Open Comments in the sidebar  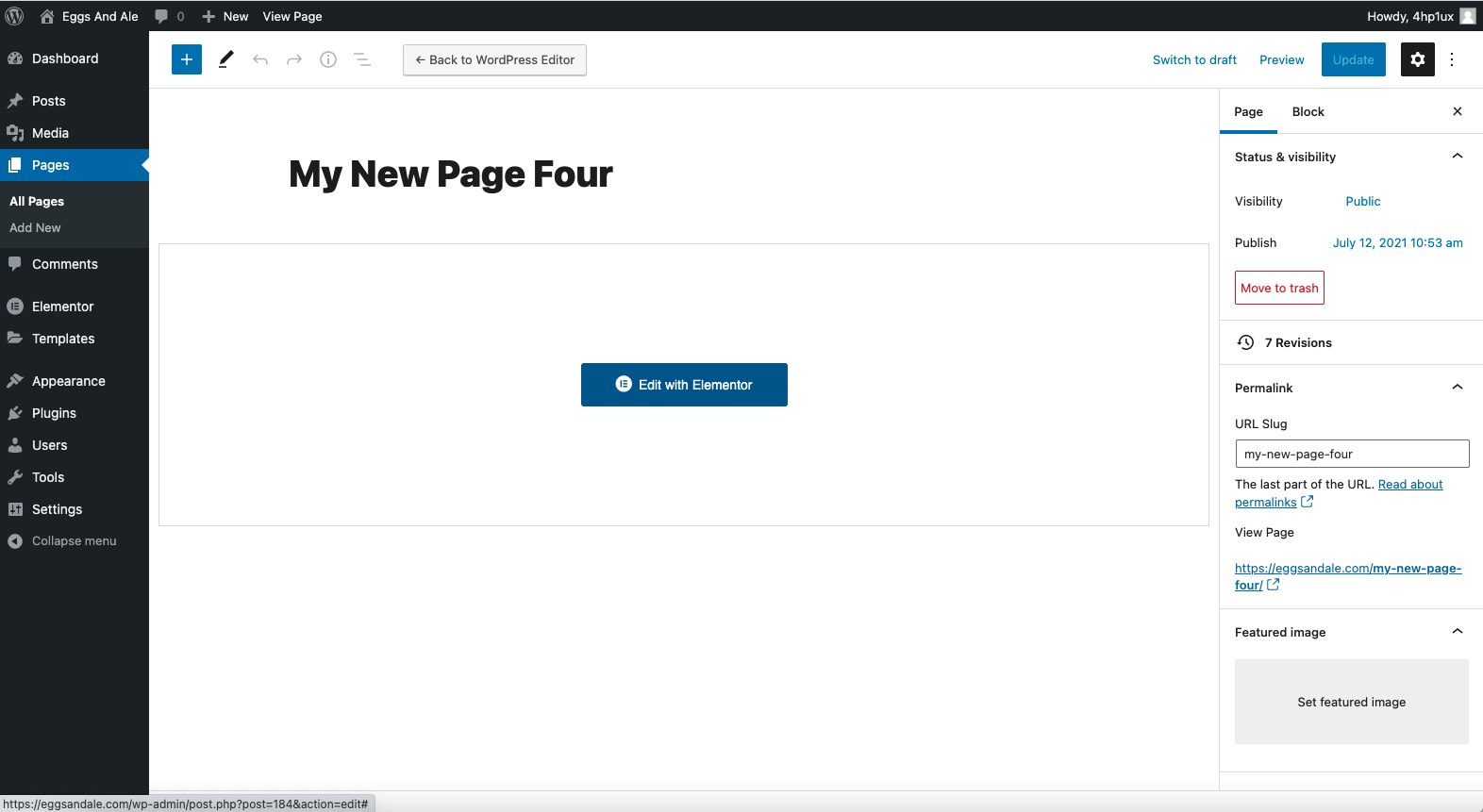click(x=75, y=264)
